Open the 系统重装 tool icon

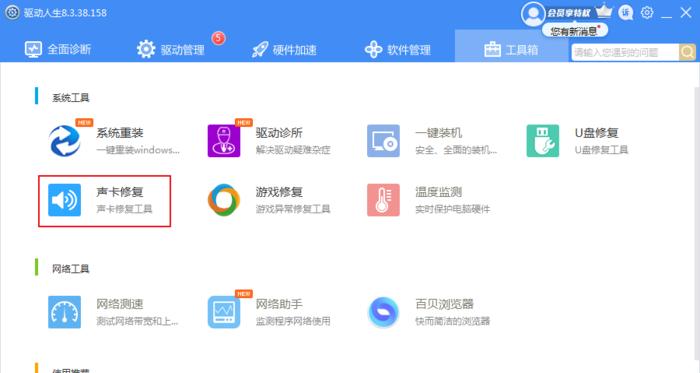(65, 141)
